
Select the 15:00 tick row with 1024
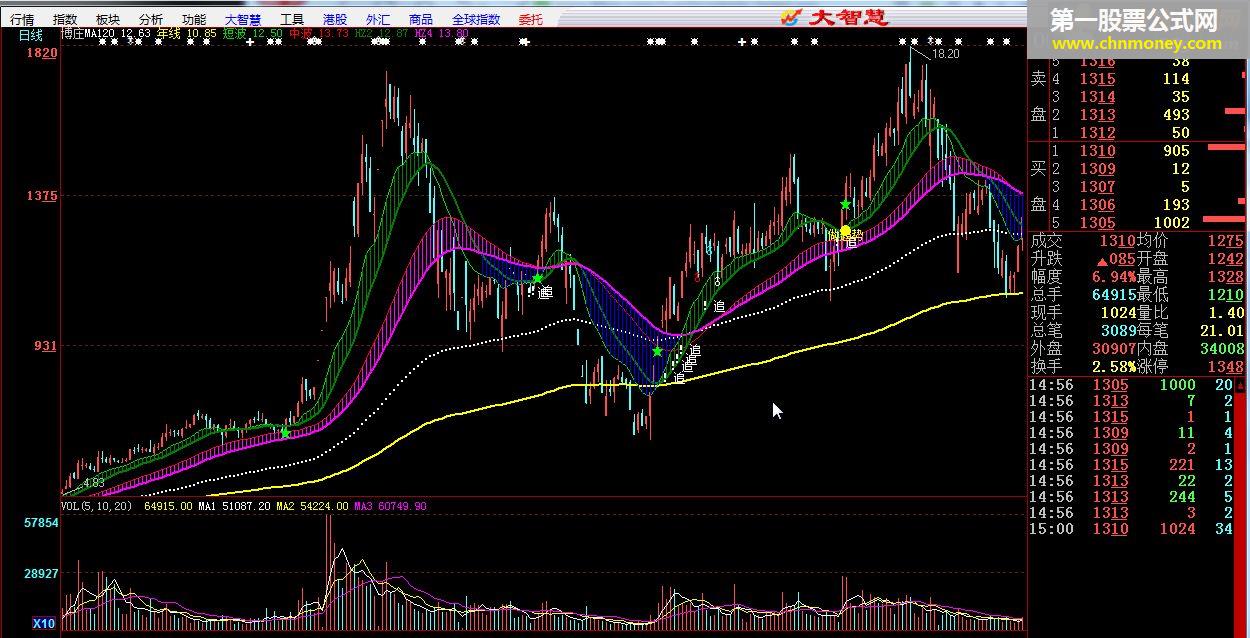click(x=1132, y=529)
